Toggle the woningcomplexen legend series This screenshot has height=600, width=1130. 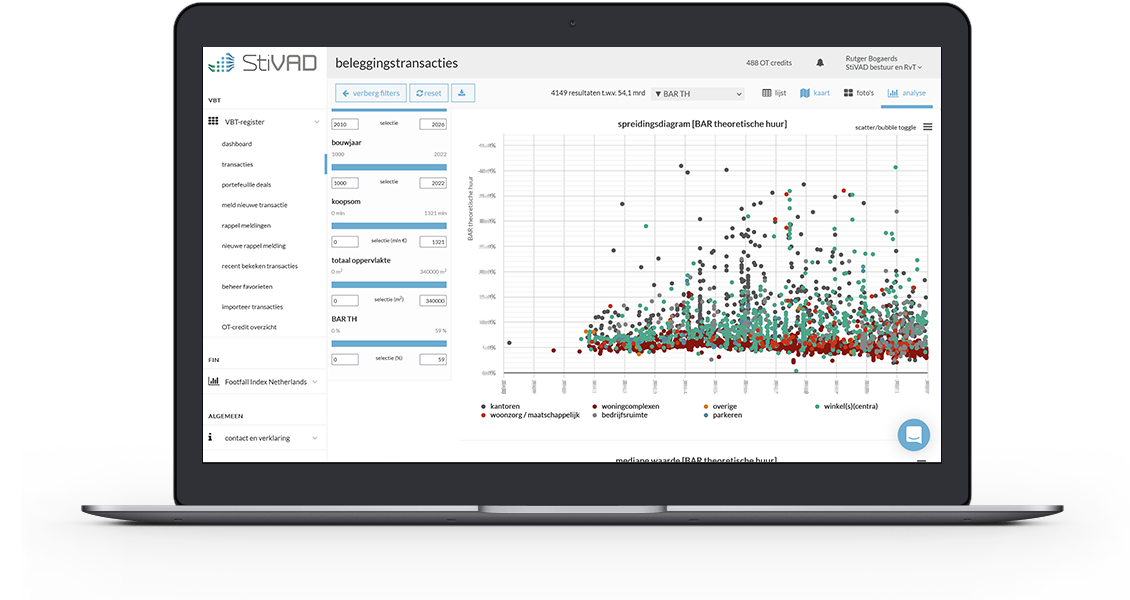click(x=626, y=406)
